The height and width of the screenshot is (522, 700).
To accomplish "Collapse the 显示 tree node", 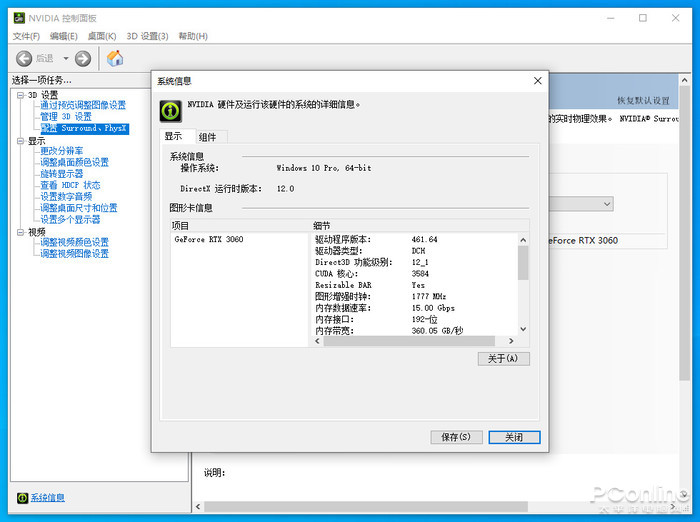I will pyautogui.click(x=20, y=141).
